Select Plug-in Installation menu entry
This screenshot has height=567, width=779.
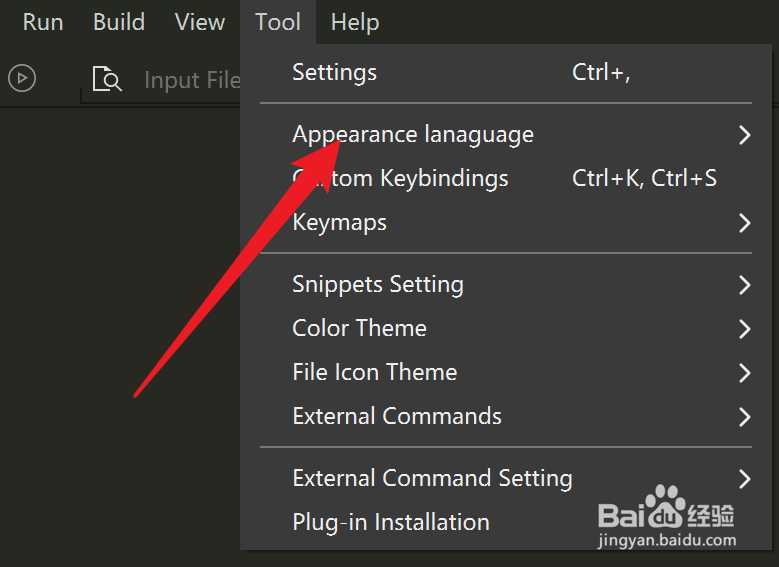pos(391,522)
